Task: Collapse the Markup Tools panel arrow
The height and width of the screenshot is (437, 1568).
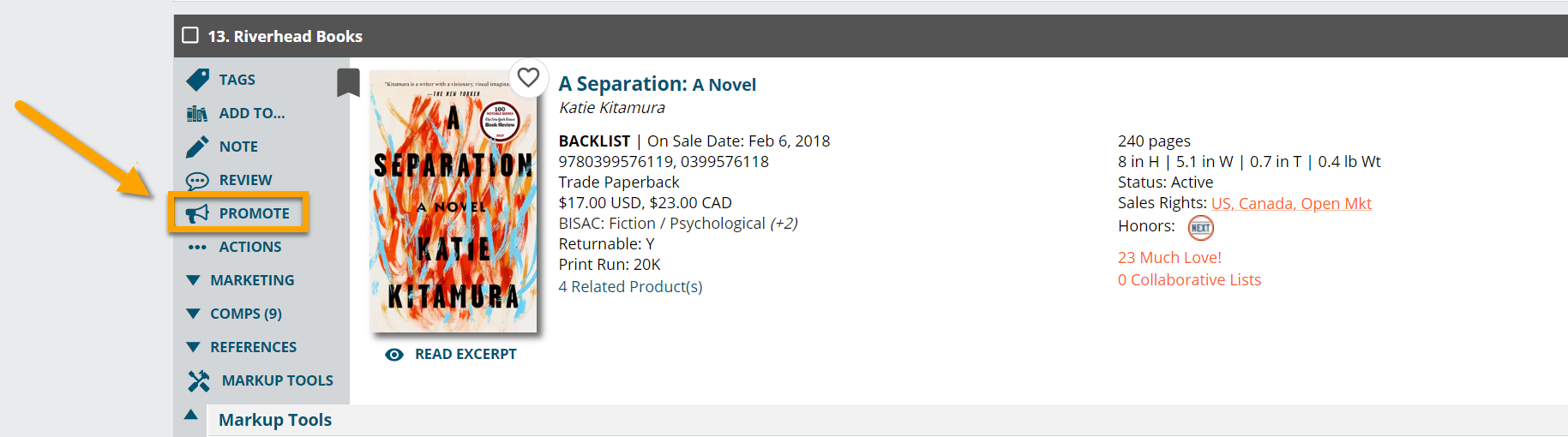Action: (191, 415)
